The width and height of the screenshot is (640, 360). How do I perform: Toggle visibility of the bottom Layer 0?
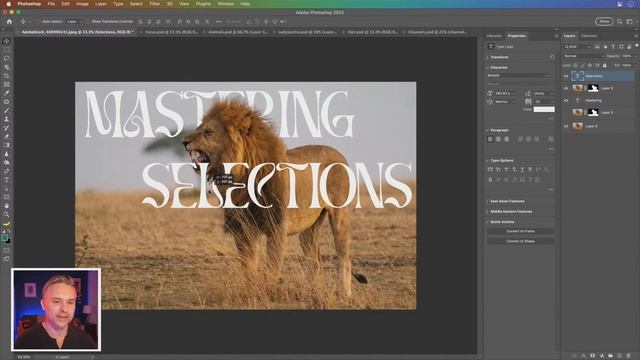(566, 126)
